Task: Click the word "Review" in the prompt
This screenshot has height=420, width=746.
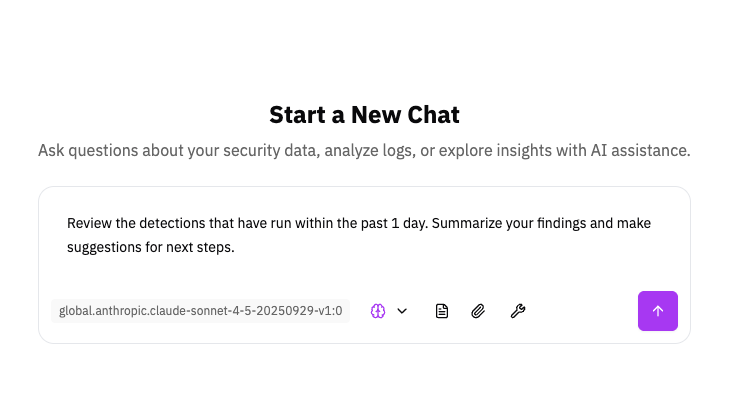Action: [90, 223]
